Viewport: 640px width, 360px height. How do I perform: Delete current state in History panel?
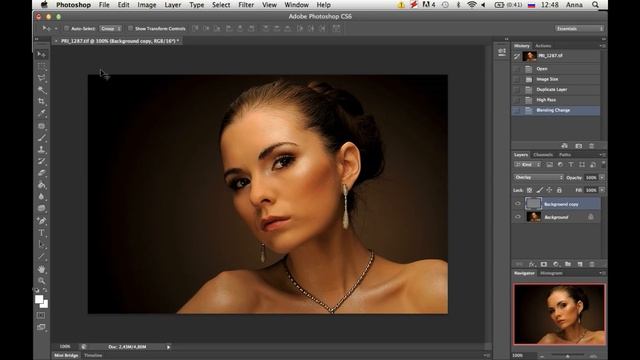(591, 146)
